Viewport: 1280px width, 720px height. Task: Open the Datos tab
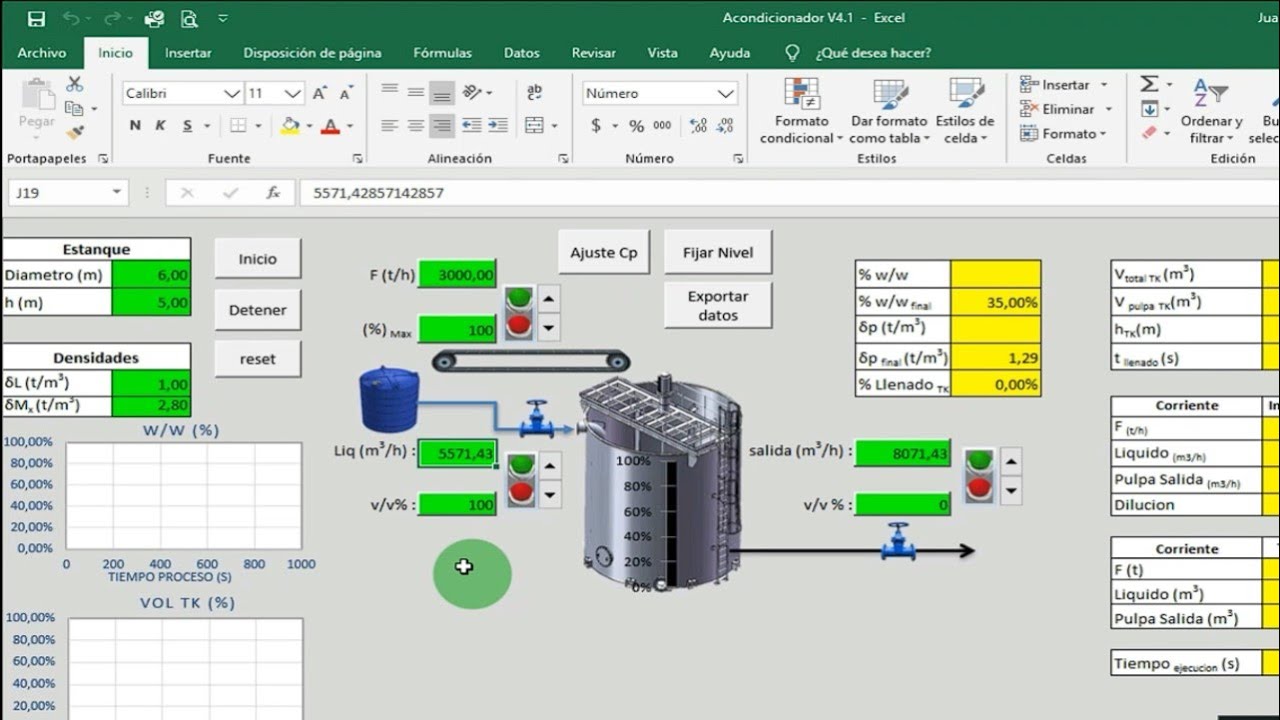(521, 53)
